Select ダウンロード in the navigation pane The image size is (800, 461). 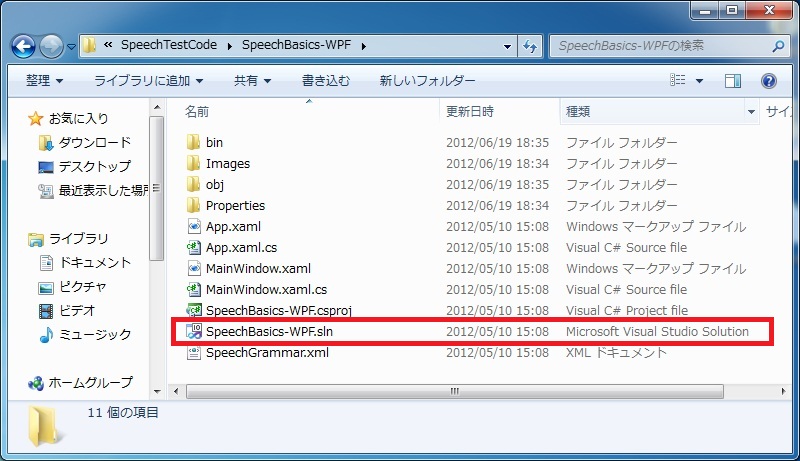pyautogui.click(x=94, y=143)
